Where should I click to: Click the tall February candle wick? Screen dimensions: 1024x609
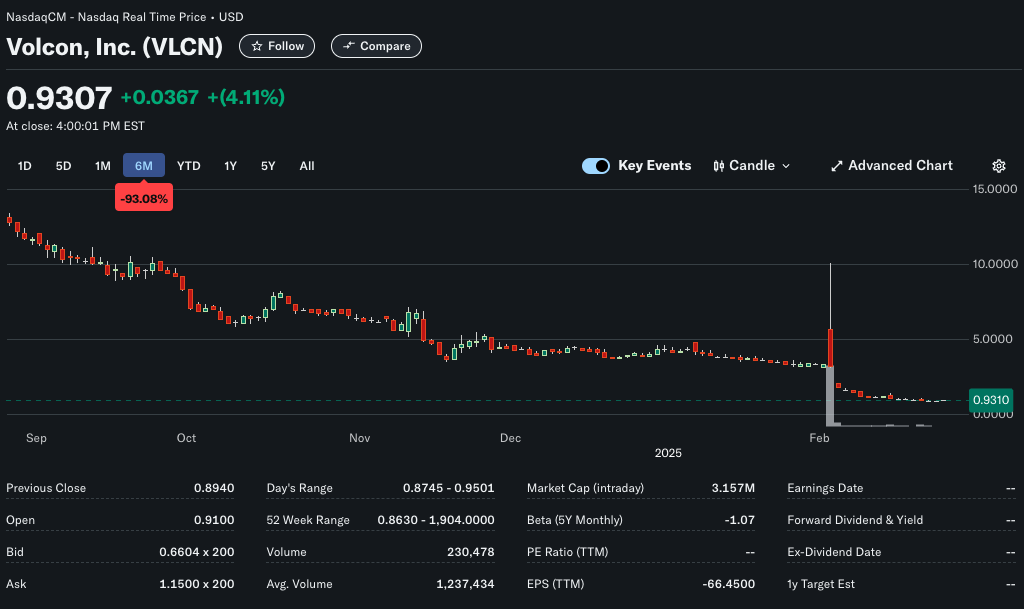[x=830, y=296]
